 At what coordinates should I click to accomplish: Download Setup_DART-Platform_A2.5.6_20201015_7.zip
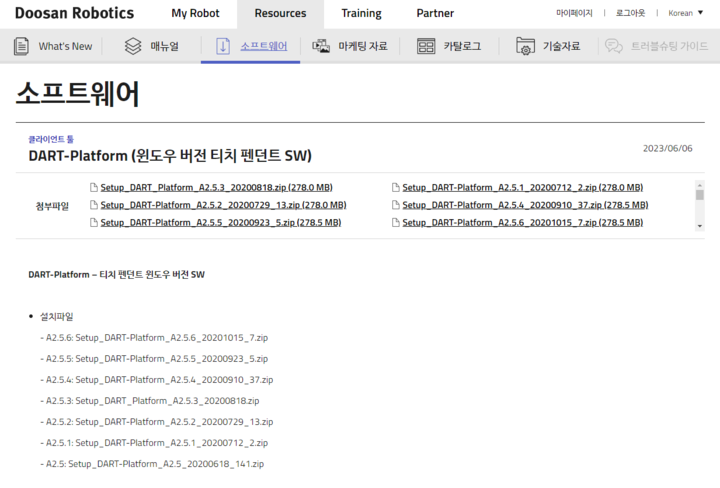click(523, 222)
